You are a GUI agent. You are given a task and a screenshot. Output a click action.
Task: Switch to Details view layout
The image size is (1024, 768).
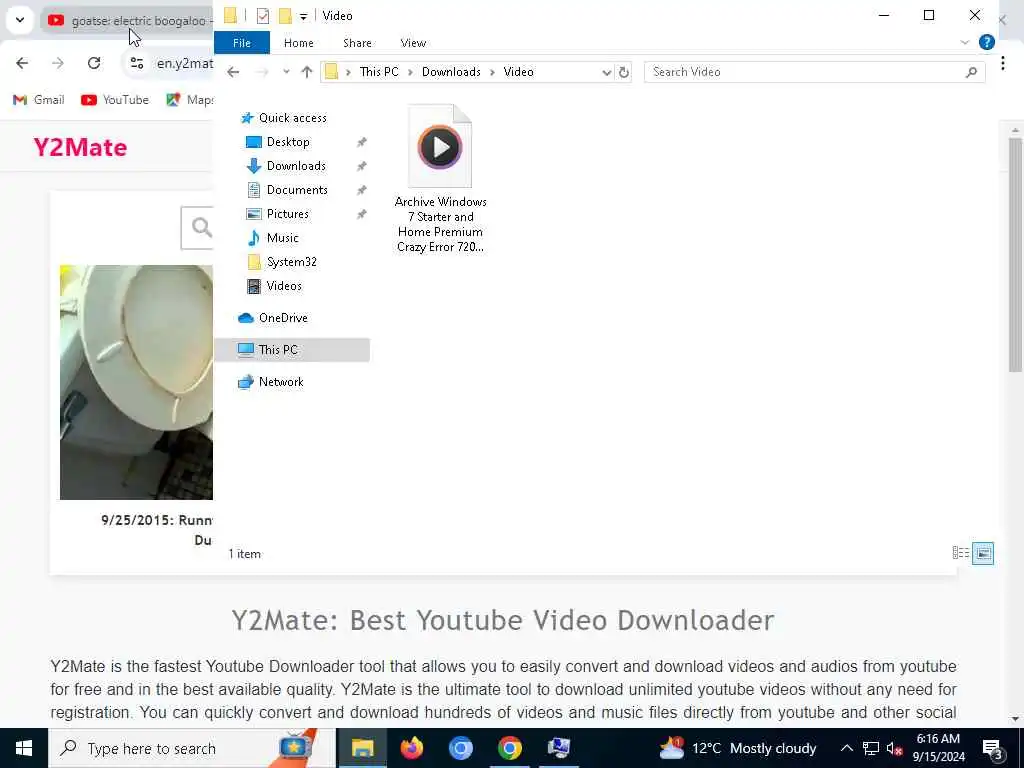click(961, 553)
